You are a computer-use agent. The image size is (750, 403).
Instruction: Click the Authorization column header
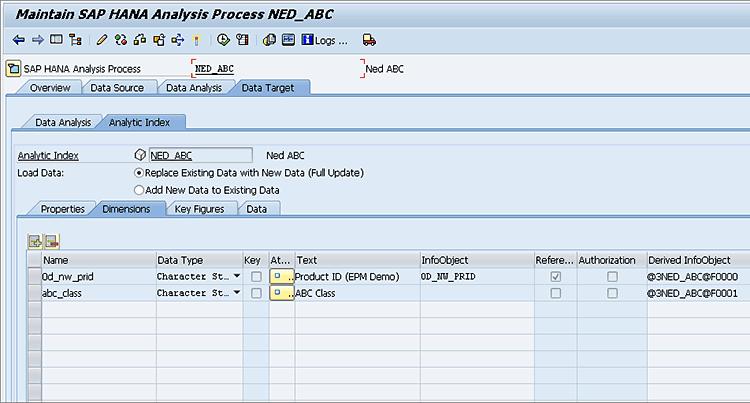pyautogui.click(x=612, y=260)
